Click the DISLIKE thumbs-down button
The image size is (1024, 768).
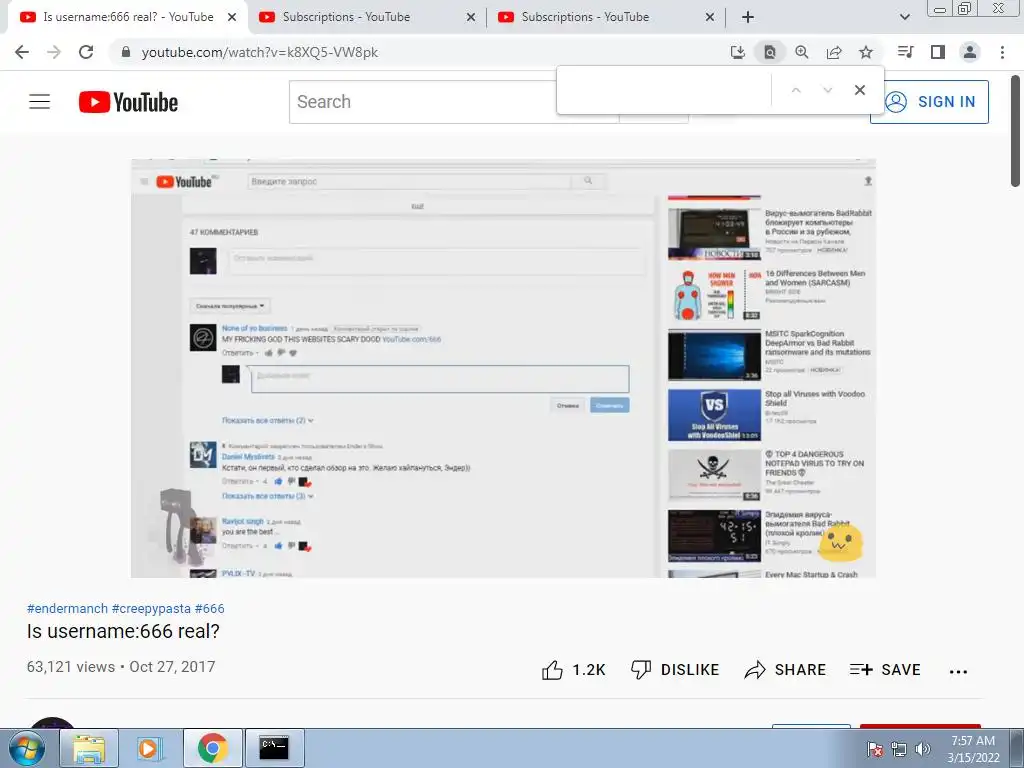pyautogui.click(x=675, y=670)
